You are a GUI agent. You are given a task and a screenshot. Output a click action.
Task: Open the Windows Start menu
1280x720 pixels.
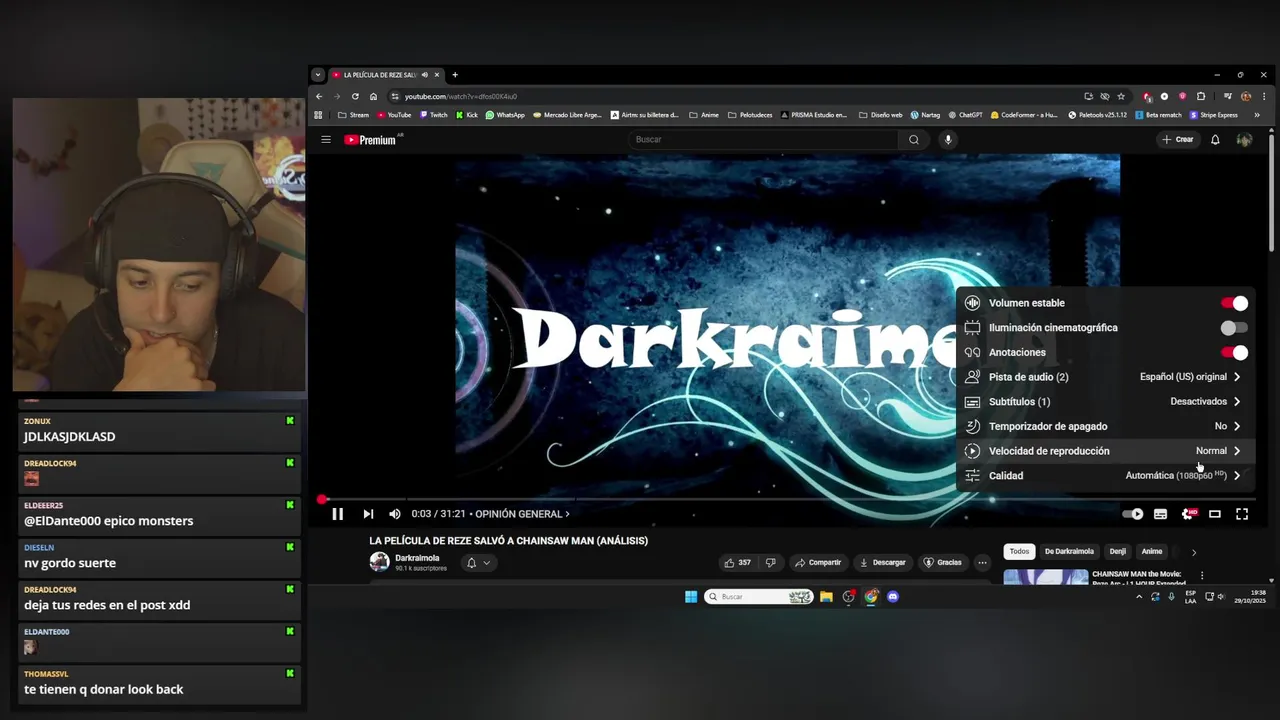tap(691, 597)
